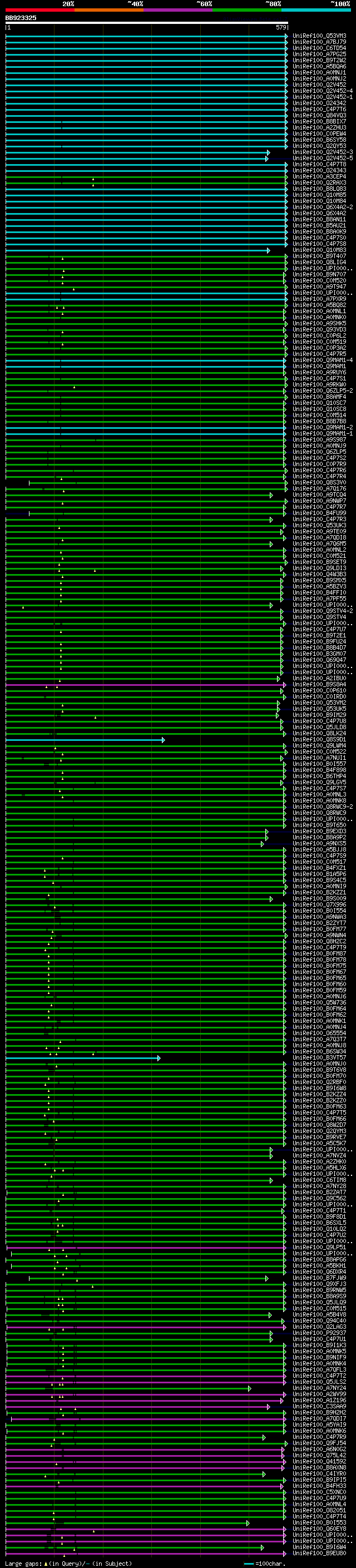Click the UniRef100_Q53VM3 hit label
Viewport: 356px width, 1568px height.
coord(319,36)
